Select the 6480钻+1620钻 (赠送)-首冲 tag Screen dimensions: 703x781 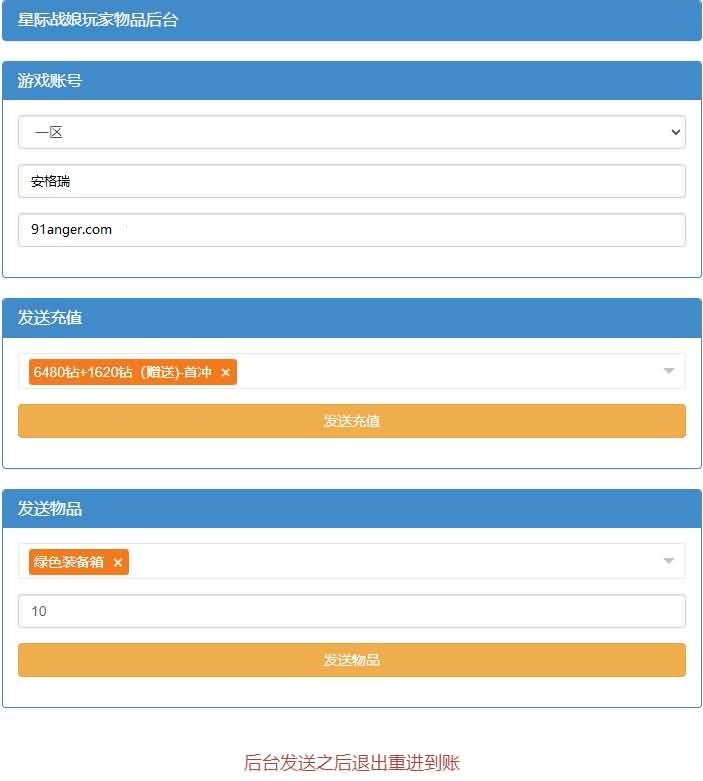click(x=122, y=373)
